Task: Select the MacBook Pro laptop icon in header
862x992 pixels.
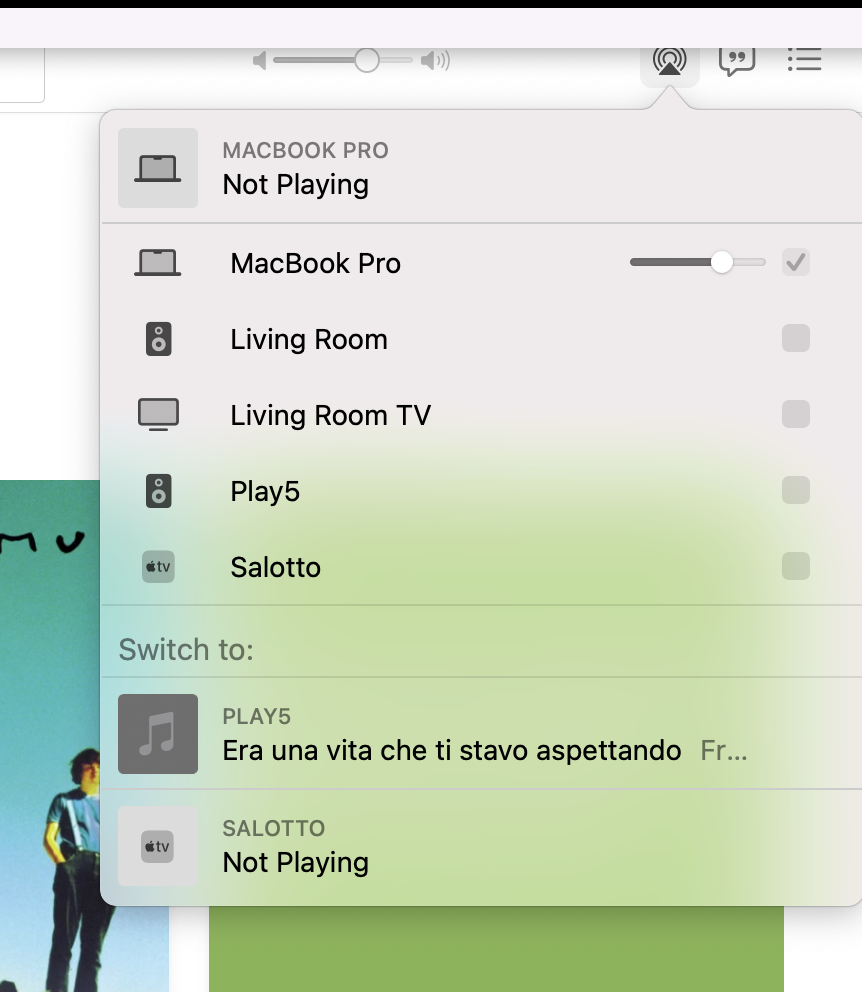Action: 158,168
